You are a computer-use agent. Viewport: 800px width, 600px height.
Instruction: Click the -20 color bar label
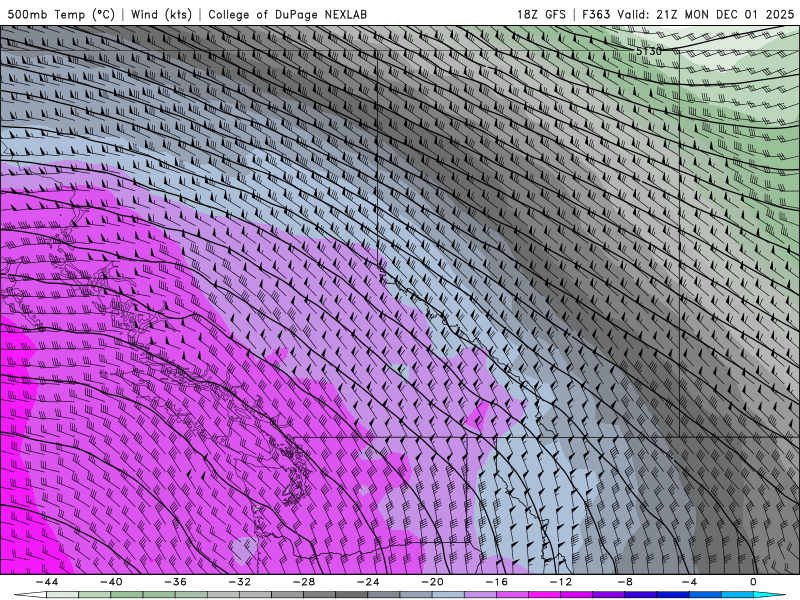coord(432,582)
